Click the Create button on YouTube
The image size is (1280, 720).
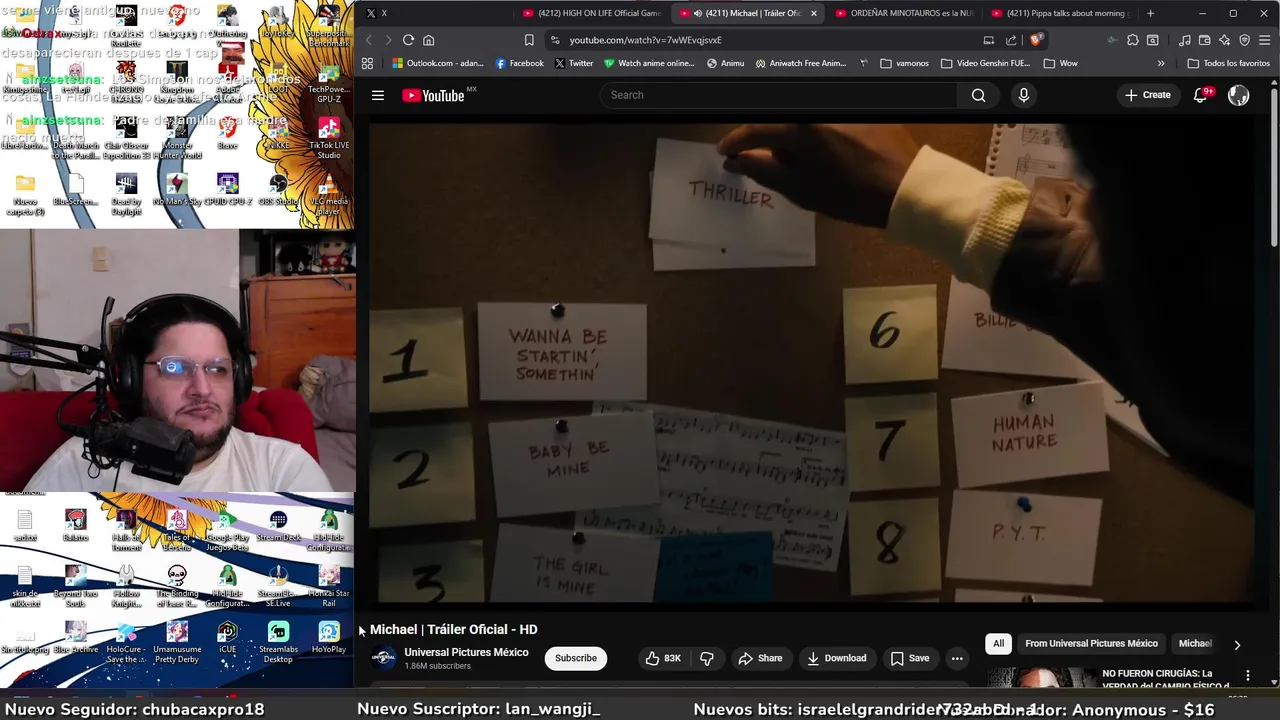pyautogui.click(x=1148, y=95)
